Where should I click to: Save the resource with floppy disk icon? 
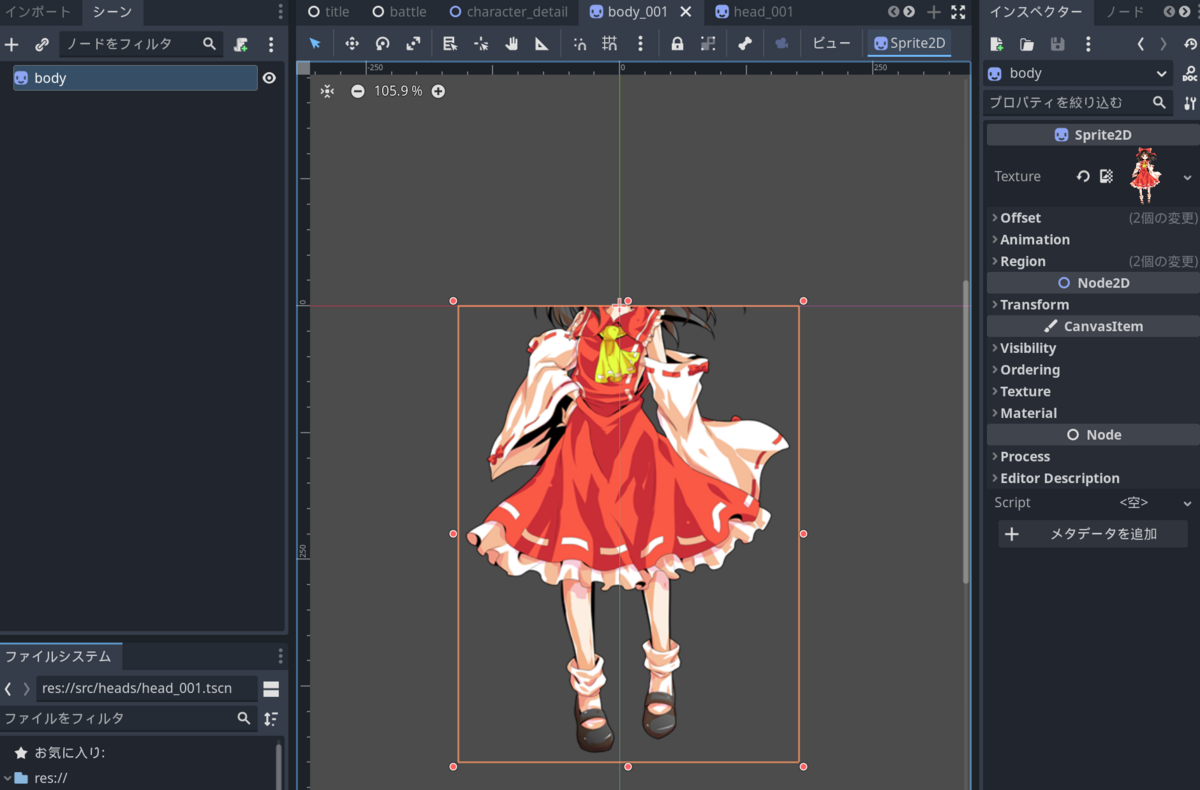1057,44
